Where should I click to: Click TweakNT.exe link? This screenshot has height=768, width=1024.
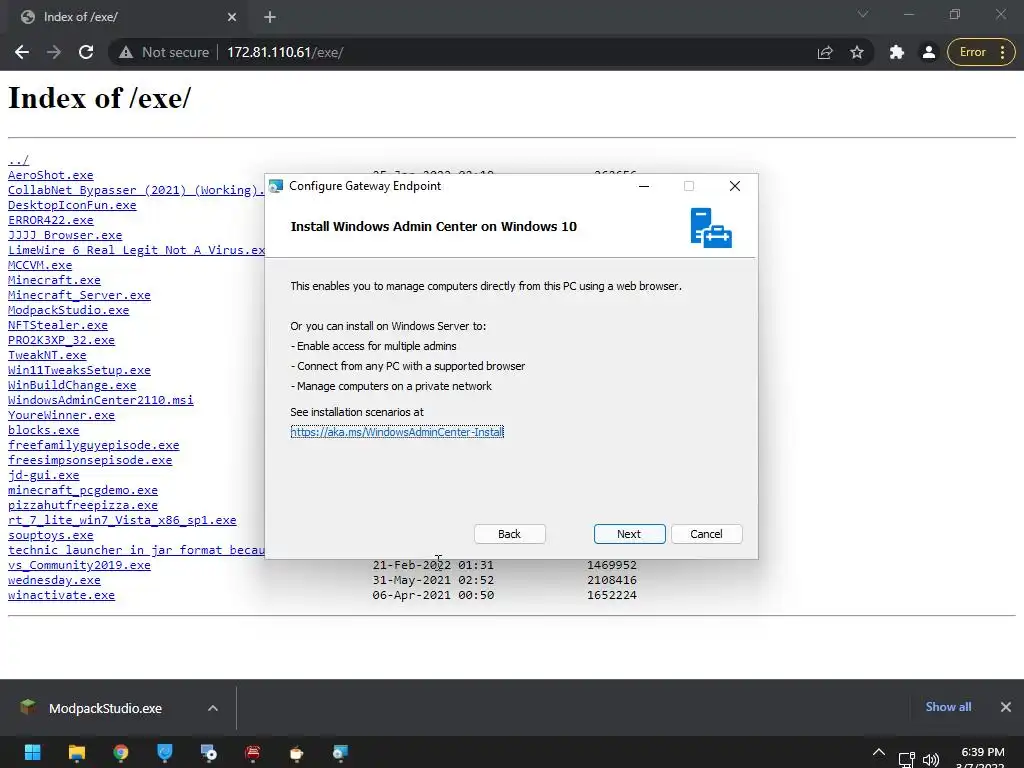point(47,355)
